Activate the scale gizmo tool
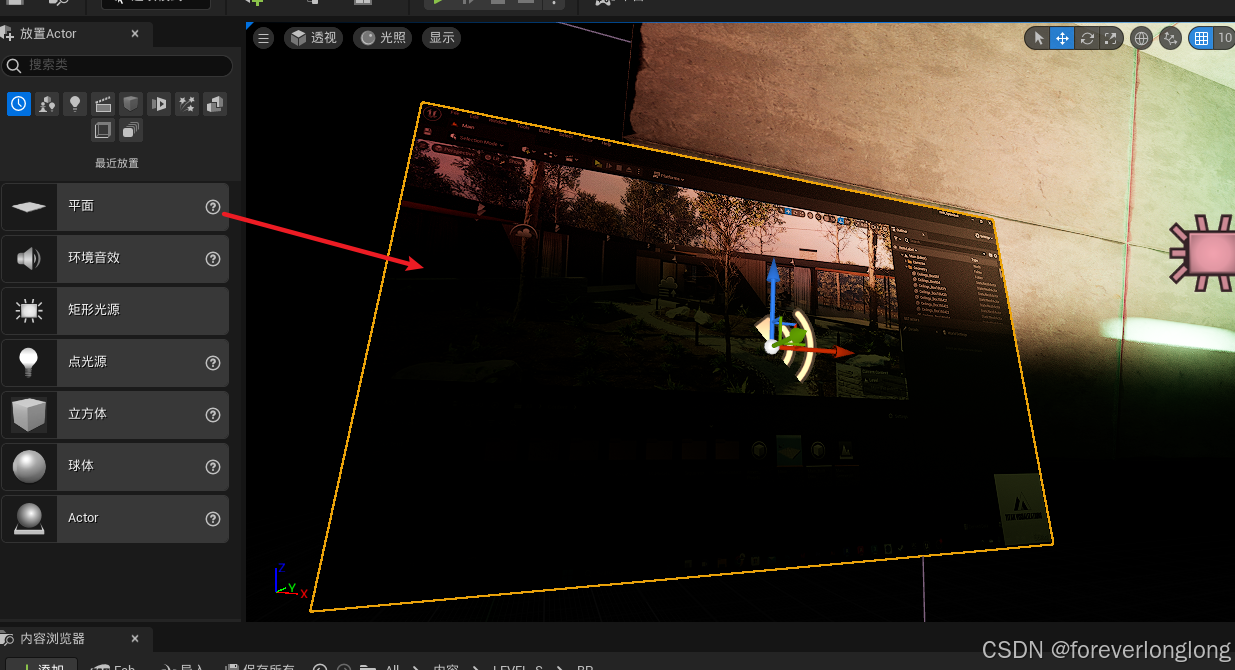 1110,38
